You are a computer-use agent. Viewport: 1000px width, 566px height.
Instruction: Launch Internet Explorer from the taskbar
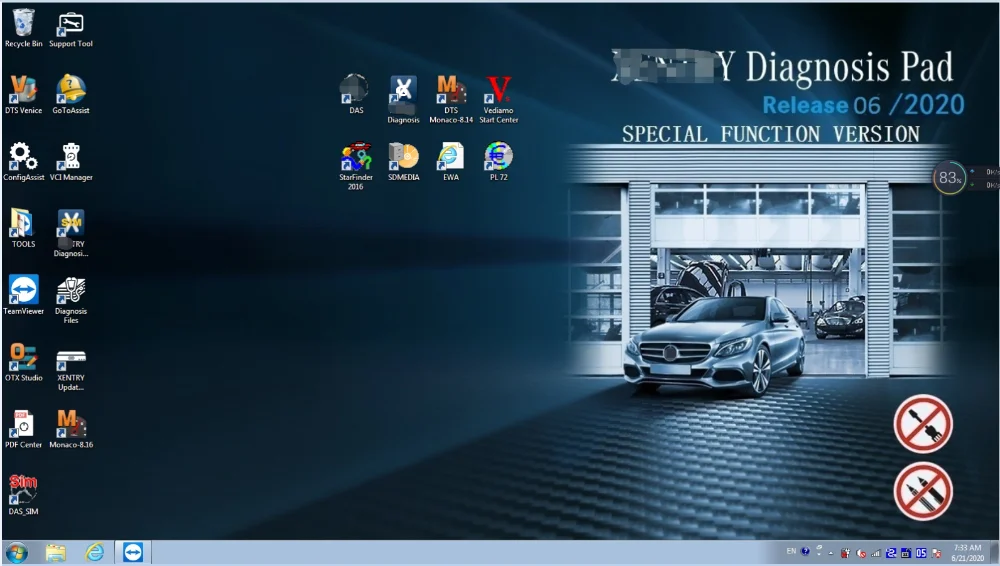coord(94,553)
